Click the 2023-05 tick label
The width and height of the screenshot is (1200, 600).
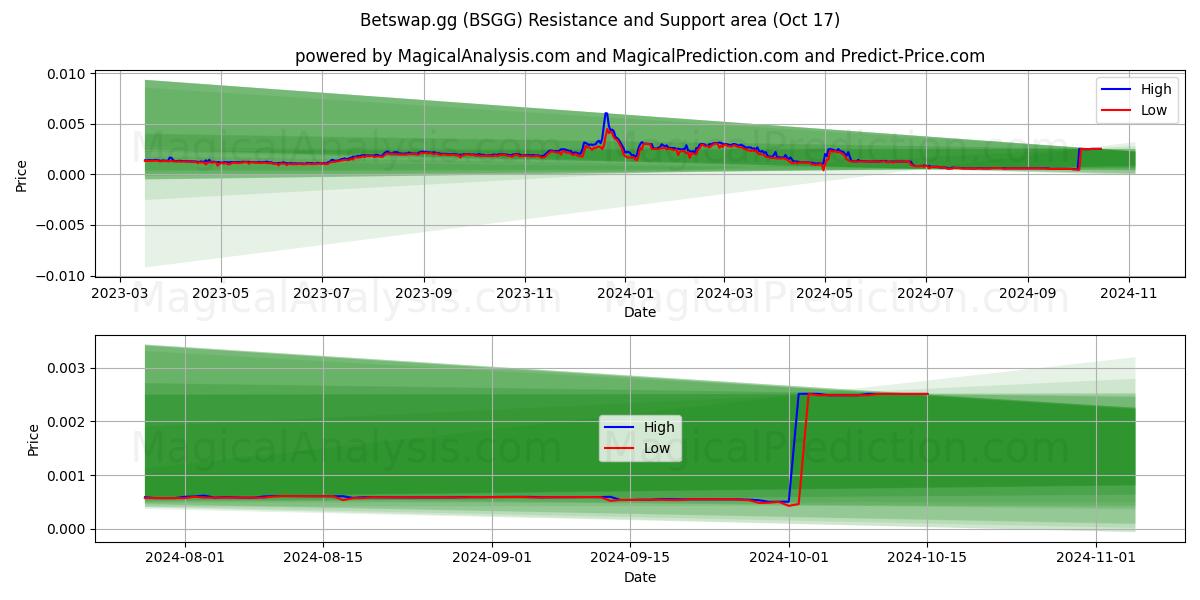[220, 294]
